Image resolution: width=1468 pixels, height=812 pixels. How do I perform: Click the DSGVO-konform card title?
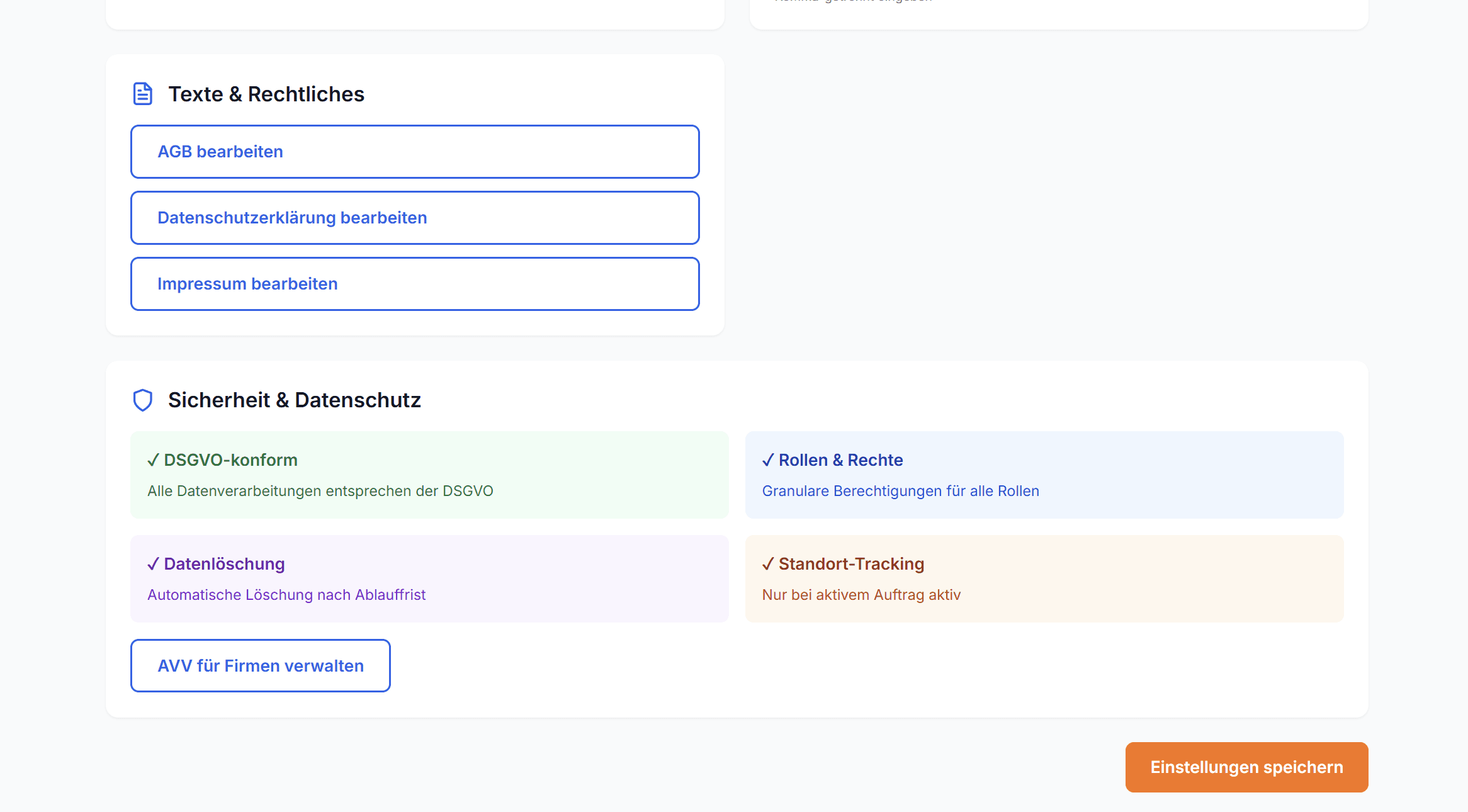230,460
